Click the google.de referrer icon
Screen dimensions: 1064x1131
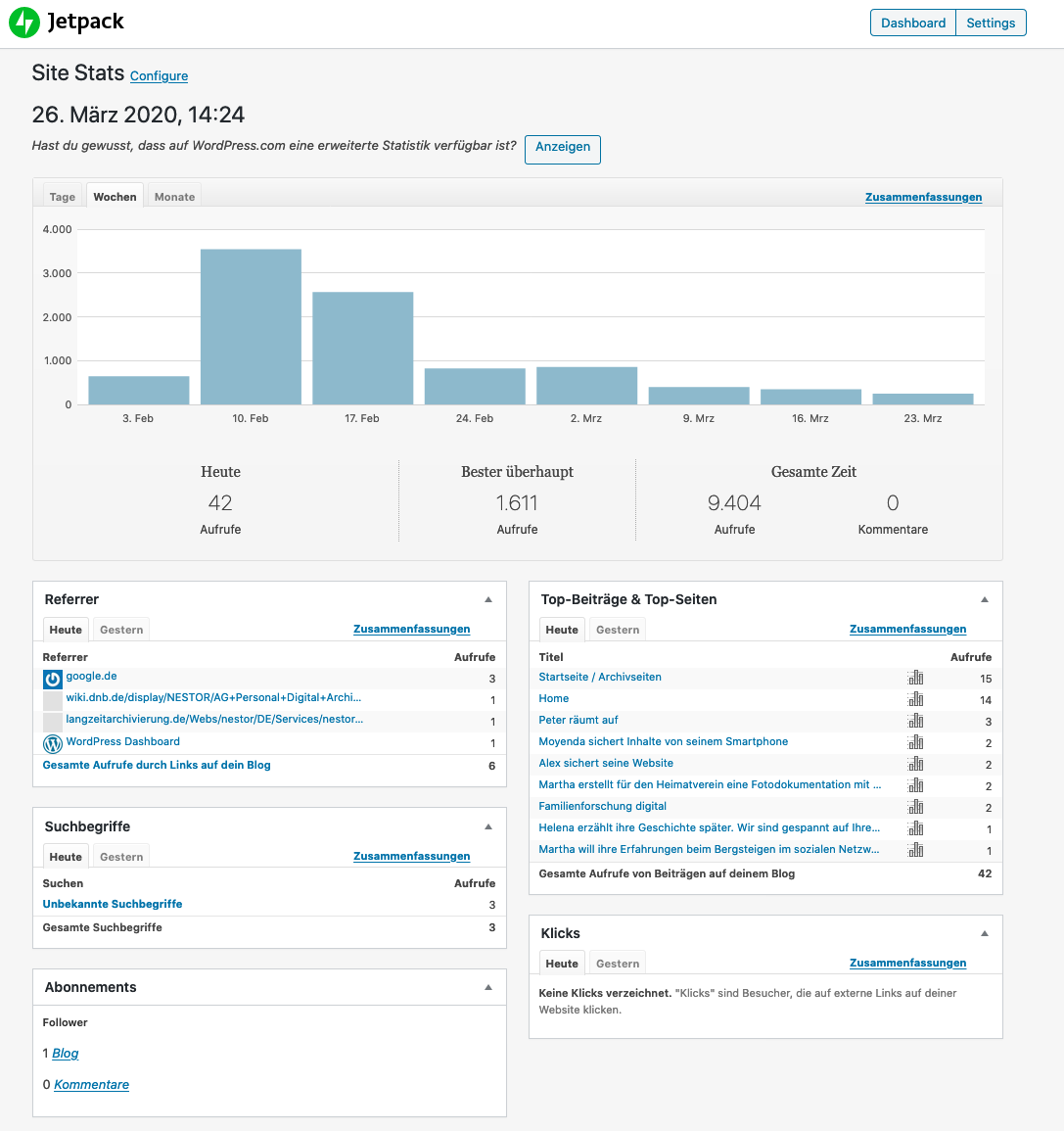(x=53, y=679)
